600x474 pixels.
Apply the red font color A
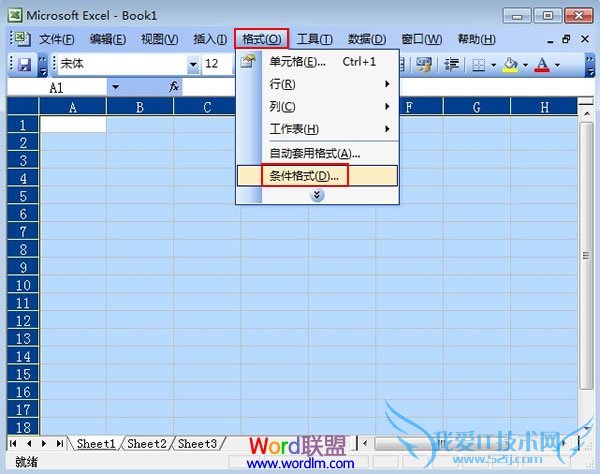[542, 64]
